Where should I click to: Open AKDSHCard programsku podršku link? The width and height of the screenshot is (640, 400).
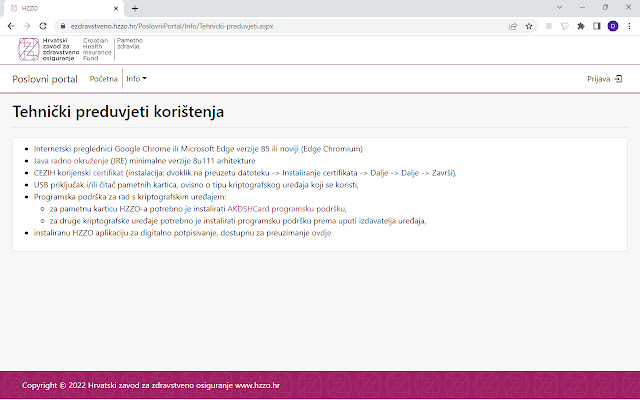coord(287,209)
